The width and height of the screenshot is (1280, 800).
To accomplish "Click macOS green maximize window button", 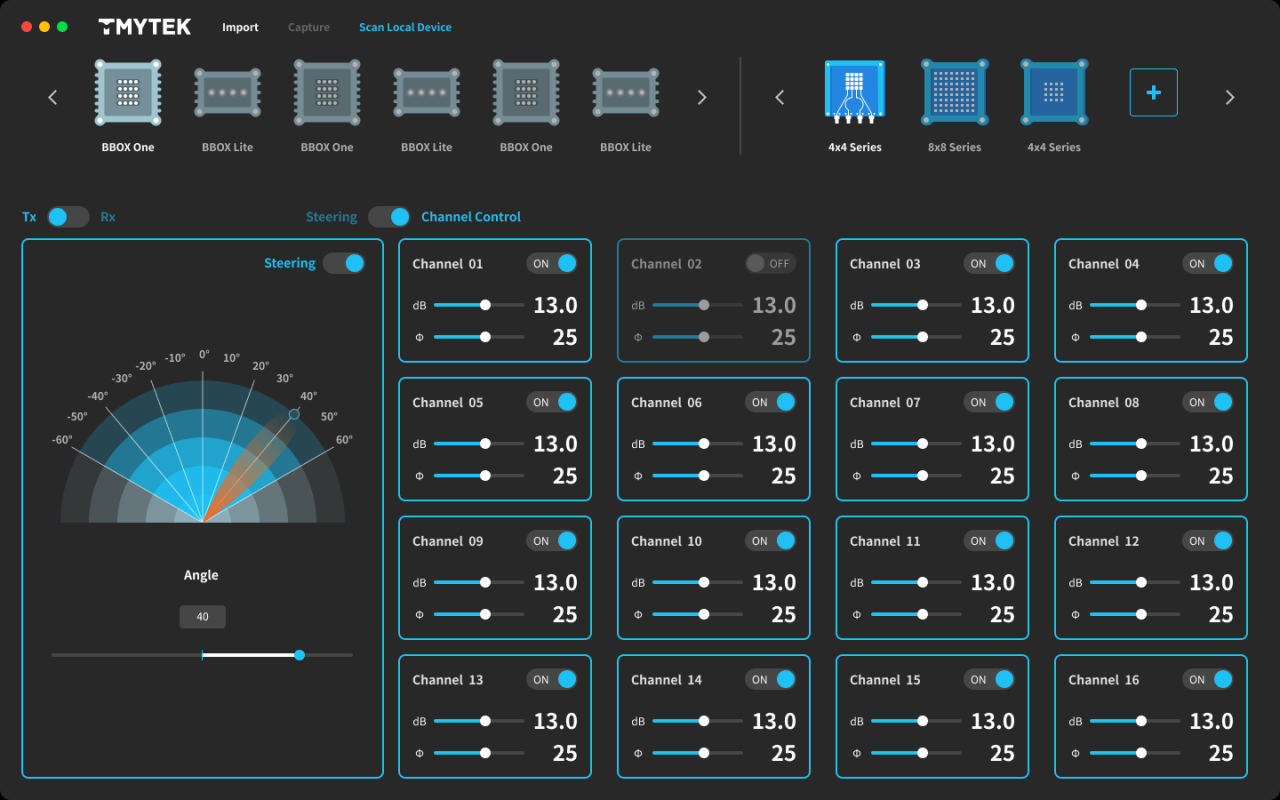I will [62, 27].
